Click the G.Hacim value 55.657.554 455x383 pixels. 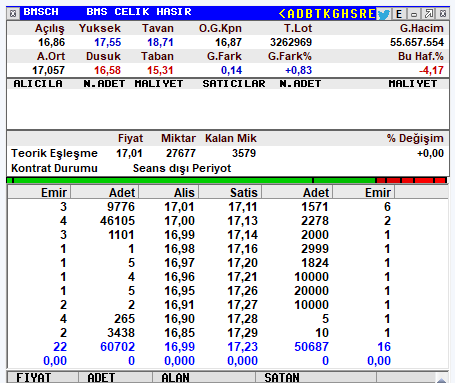coord(417,42)
